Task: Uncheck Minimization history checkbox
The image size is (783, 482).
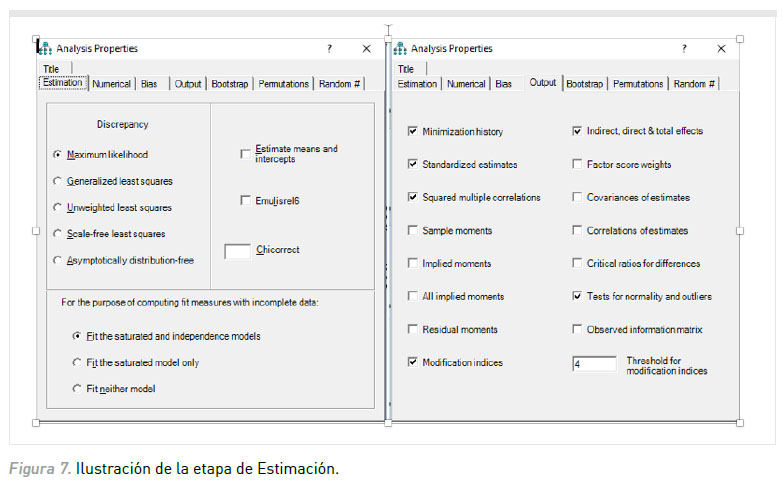Action: [x=412, y=131]
